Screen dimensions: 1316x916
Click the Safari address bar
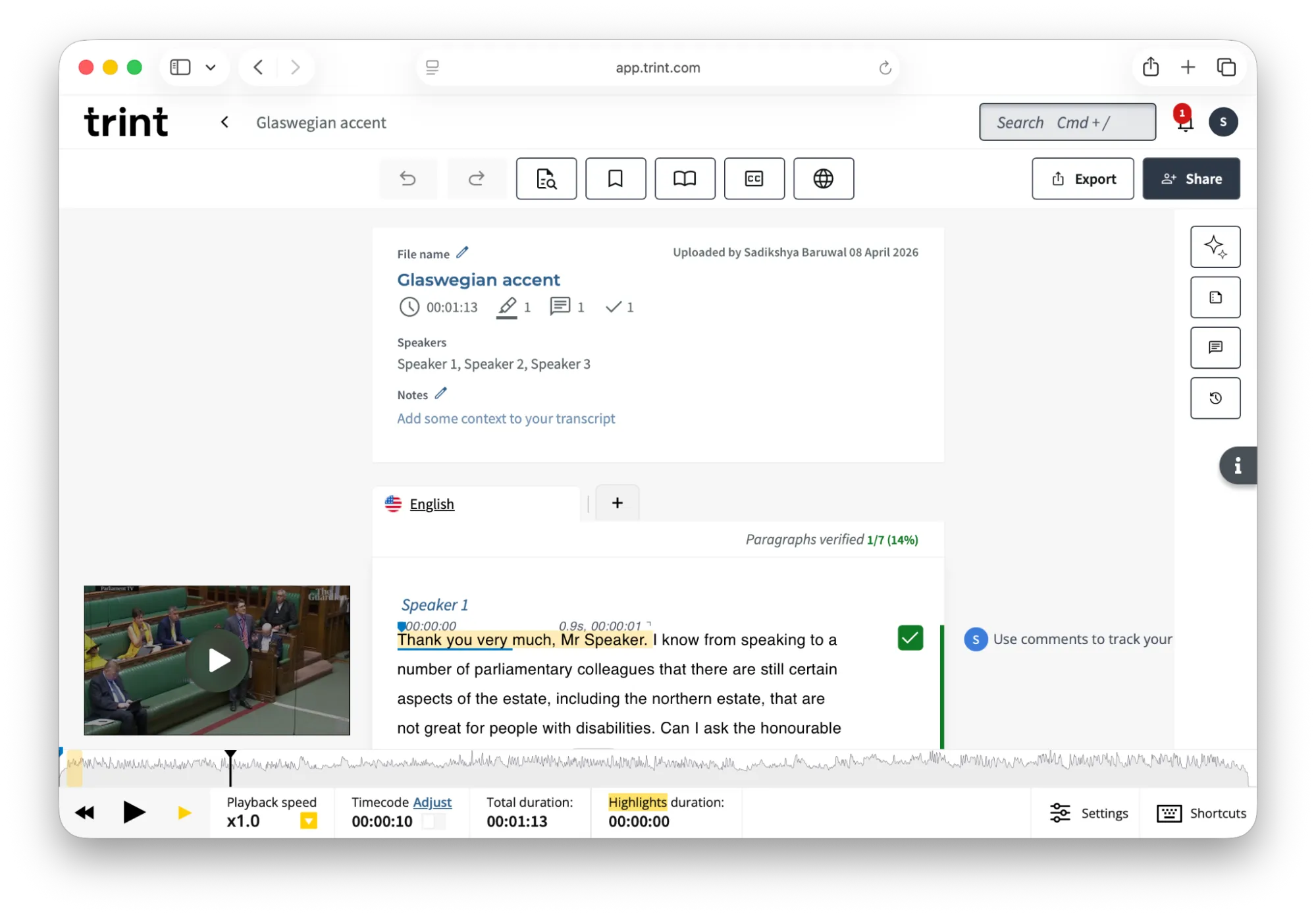(658, 67)
